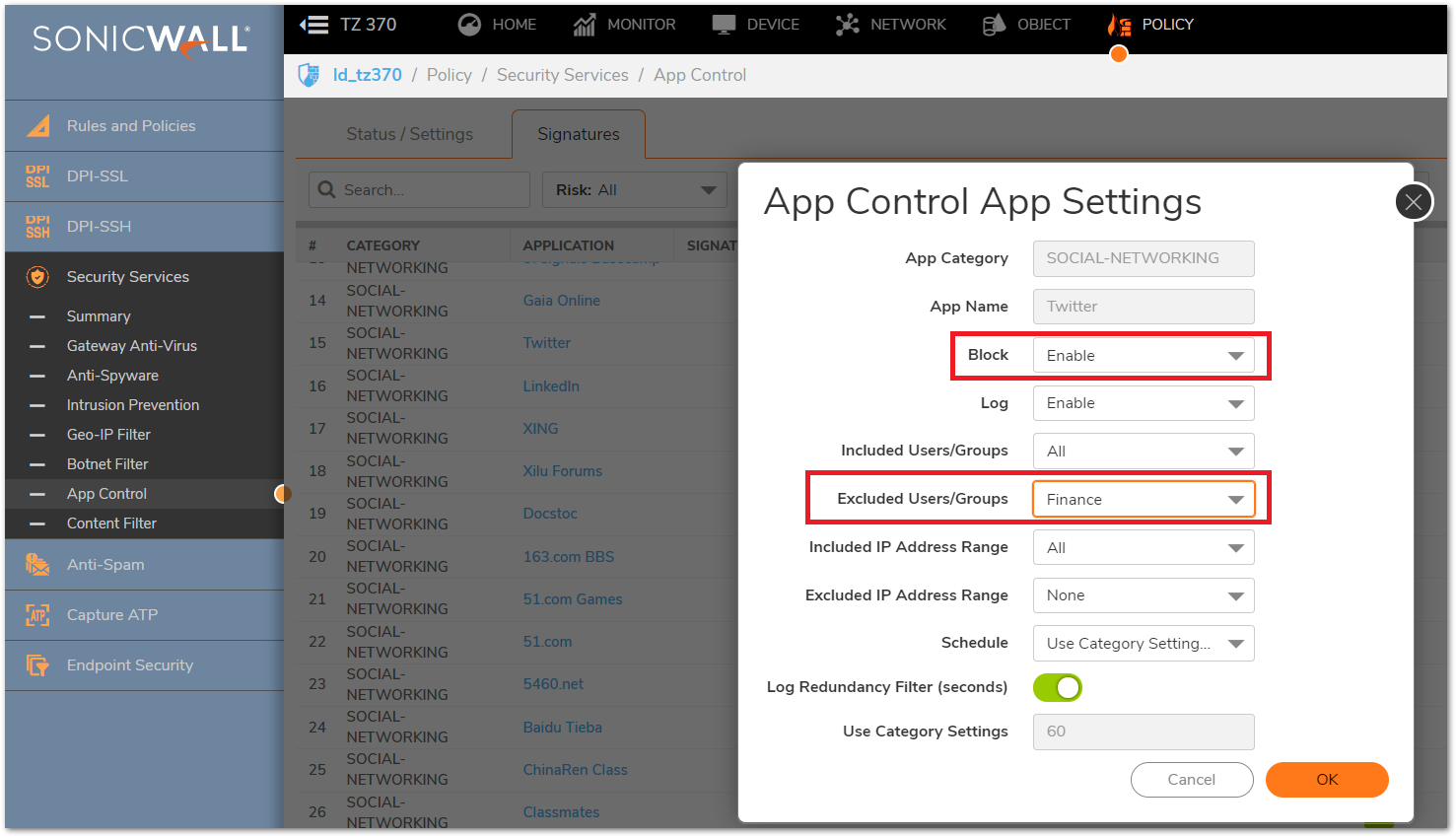Expand the Included IP Address Range dropdown
This screenshot has width=1456, height=837.
tap(1143, 548)
